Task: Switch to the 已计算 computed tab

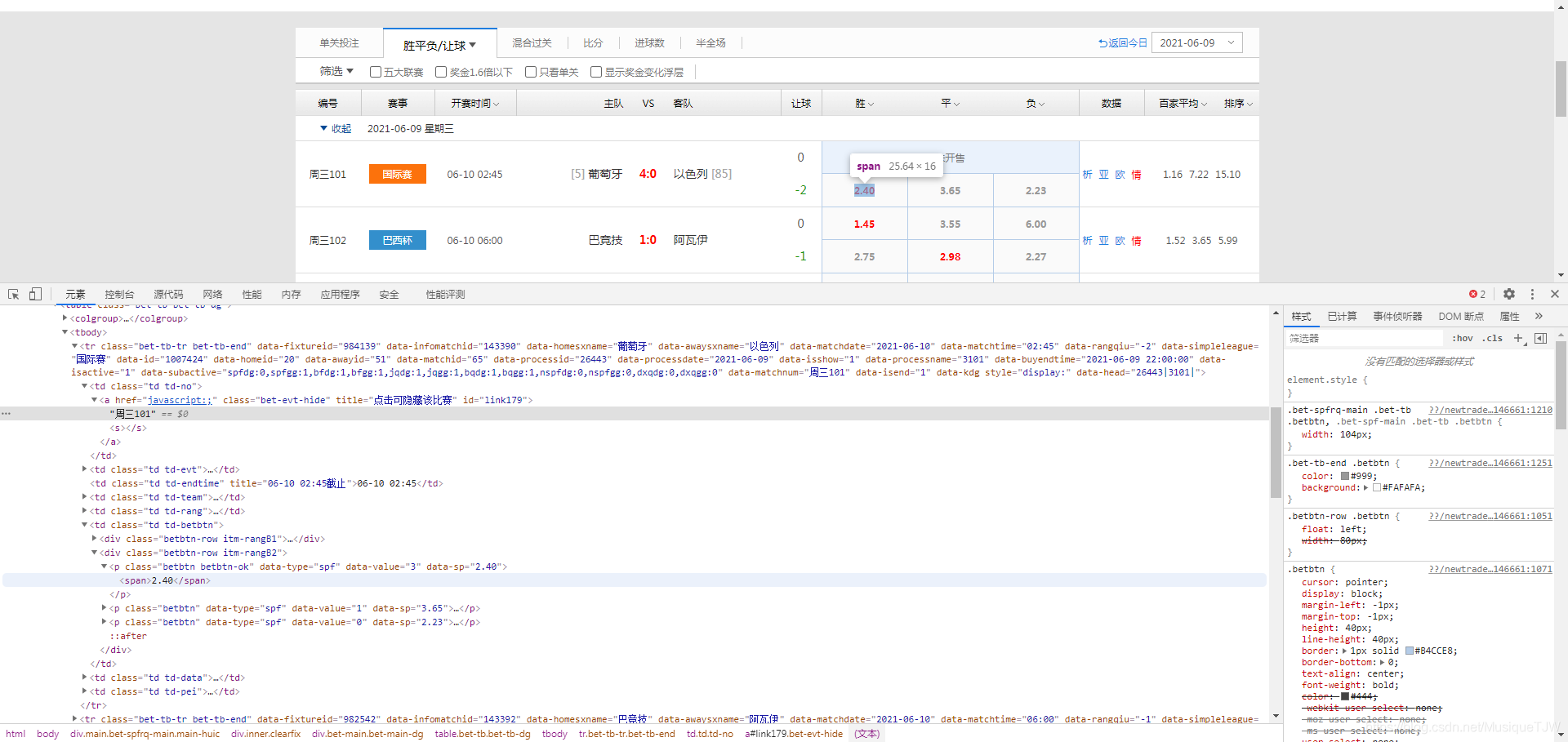Action: (1342, 316)
